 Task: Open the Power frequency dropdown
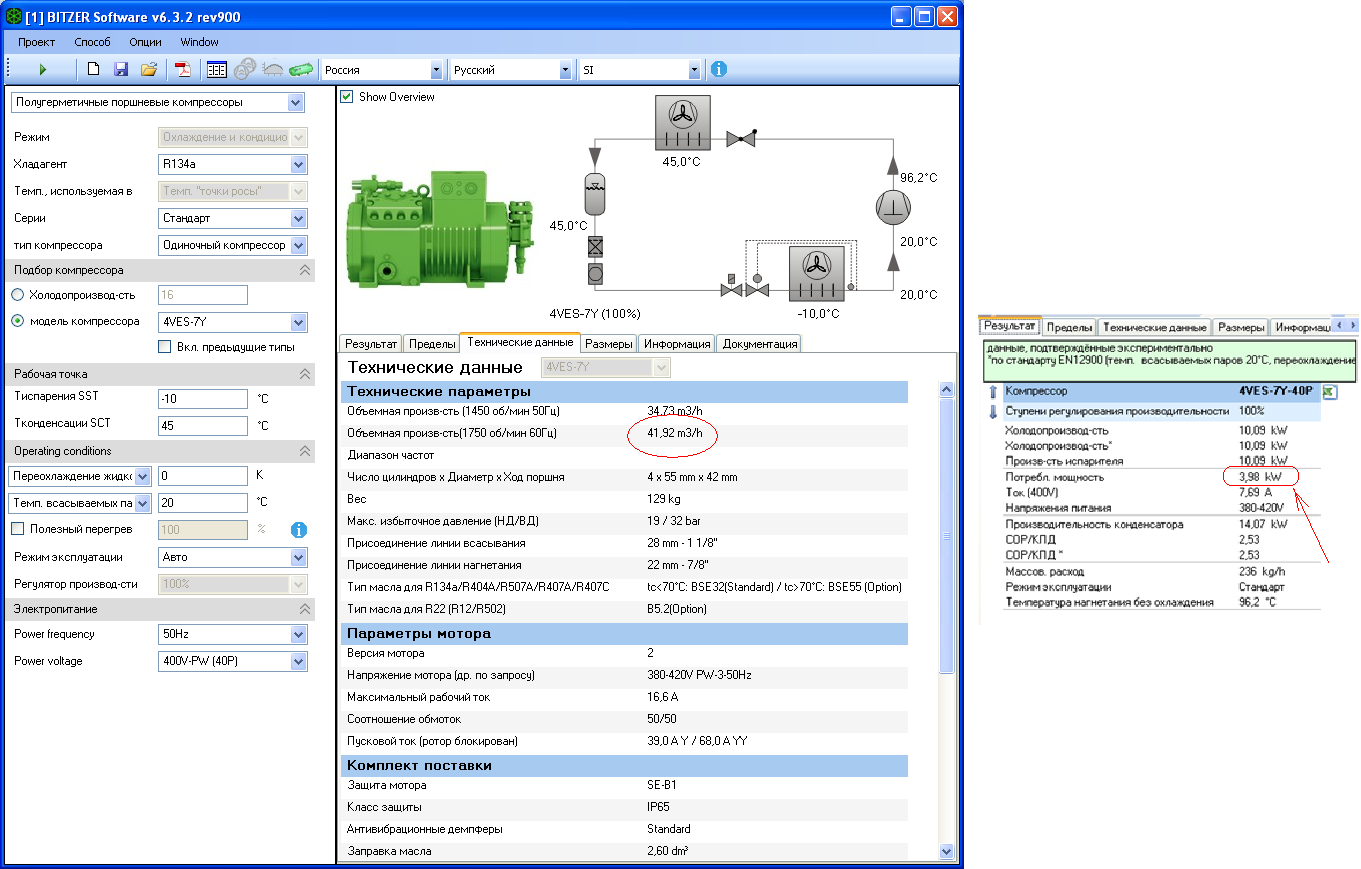click(233, 634)
